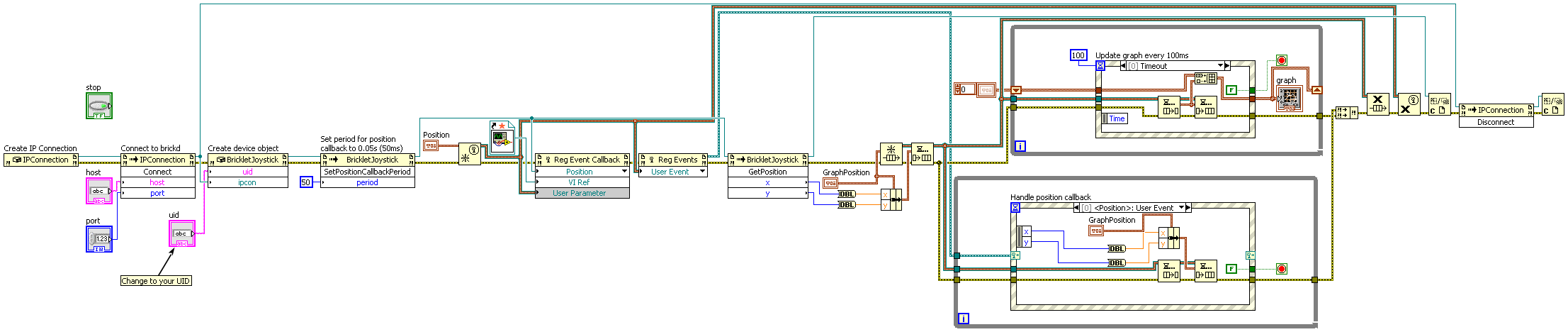
Task: Select the port numeric control terminal
Action: click(99, 239)
